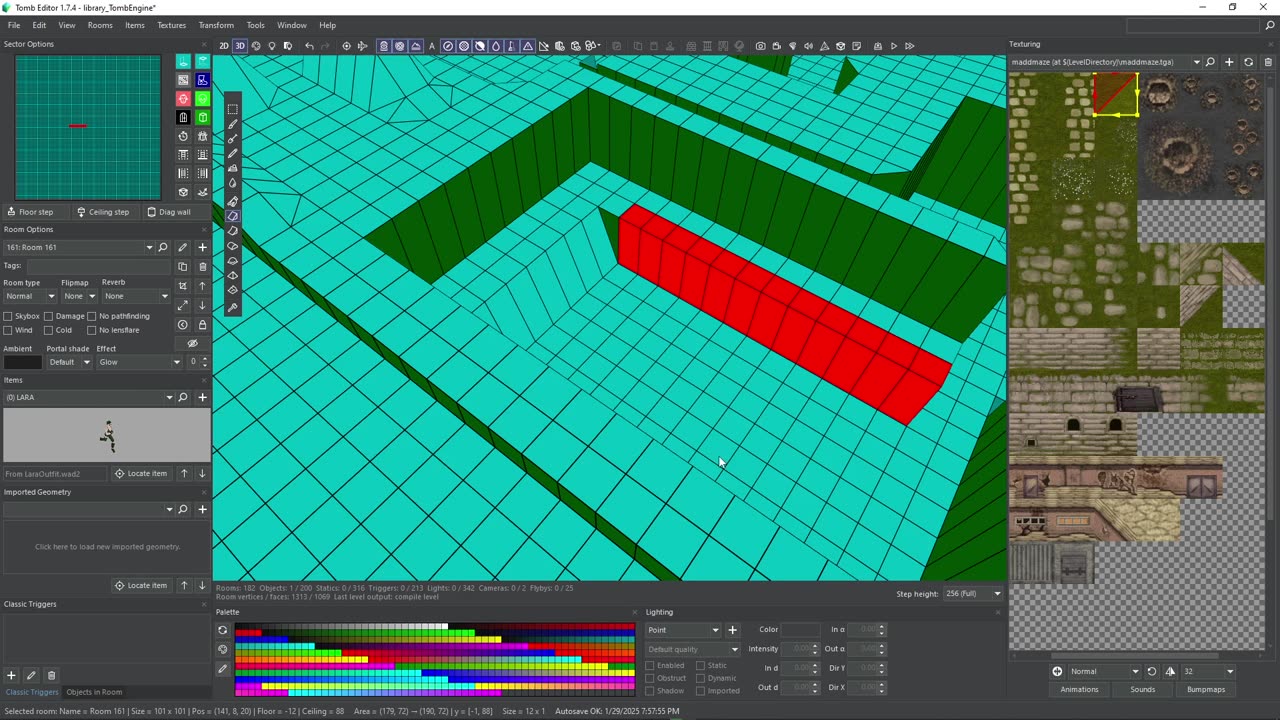The height and width of the screenshot is (720, 1280).
Task: Click the lighting Color swatch
Action: tap(801, 630)
